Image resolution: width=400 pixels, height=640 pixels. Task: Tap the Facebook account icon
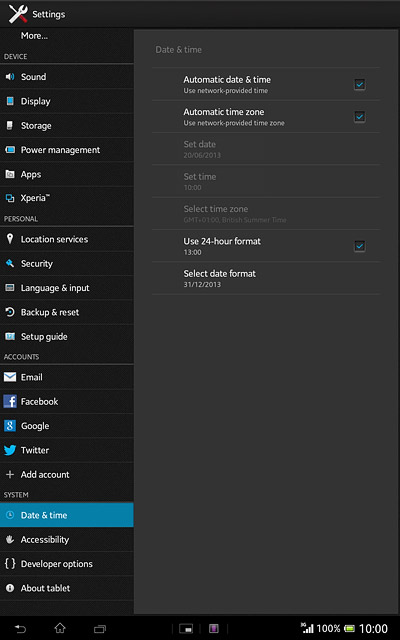[x=10, y=401]
